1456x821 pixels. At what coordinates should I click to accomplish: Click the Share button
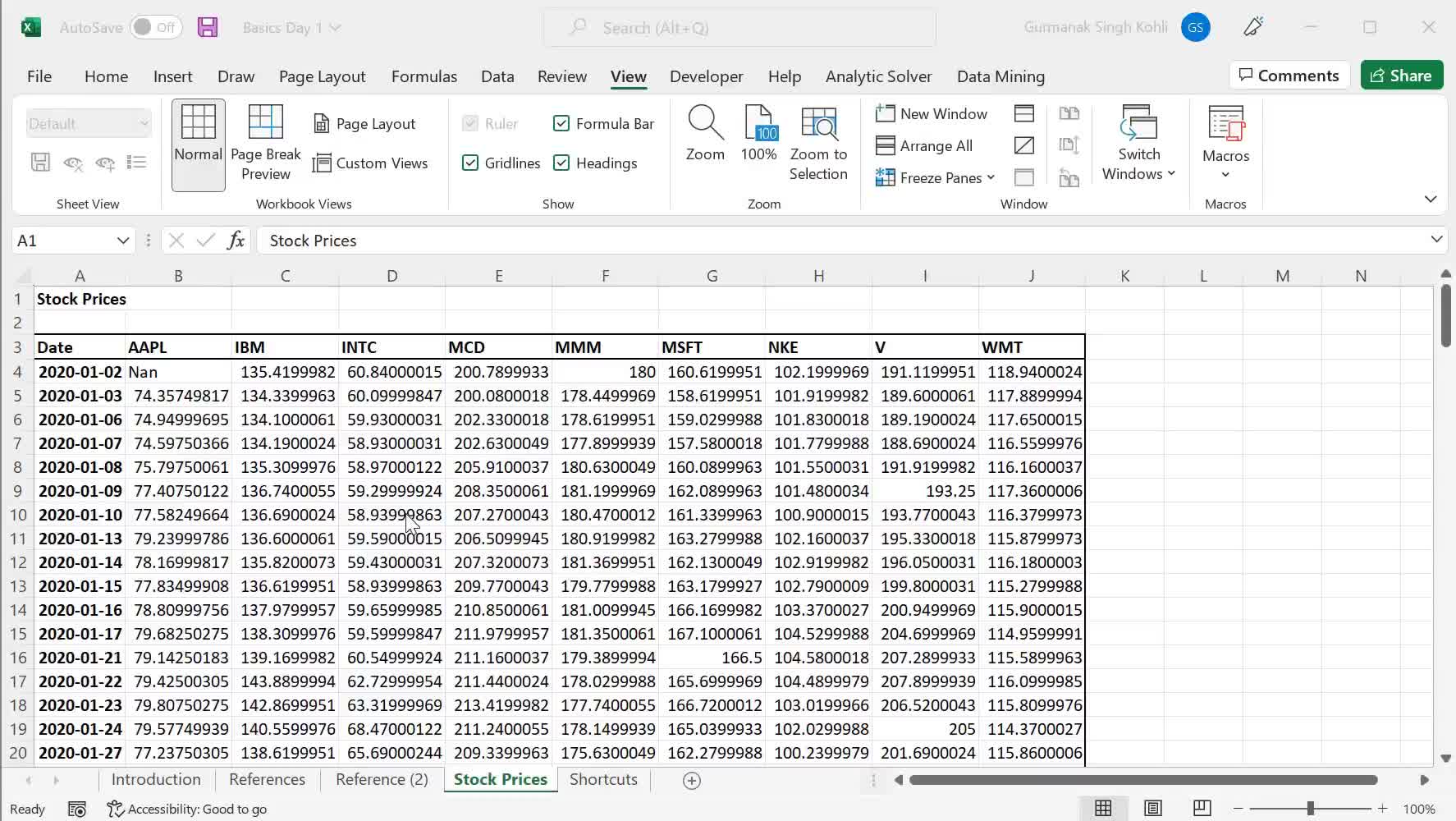coord(1401,76)
